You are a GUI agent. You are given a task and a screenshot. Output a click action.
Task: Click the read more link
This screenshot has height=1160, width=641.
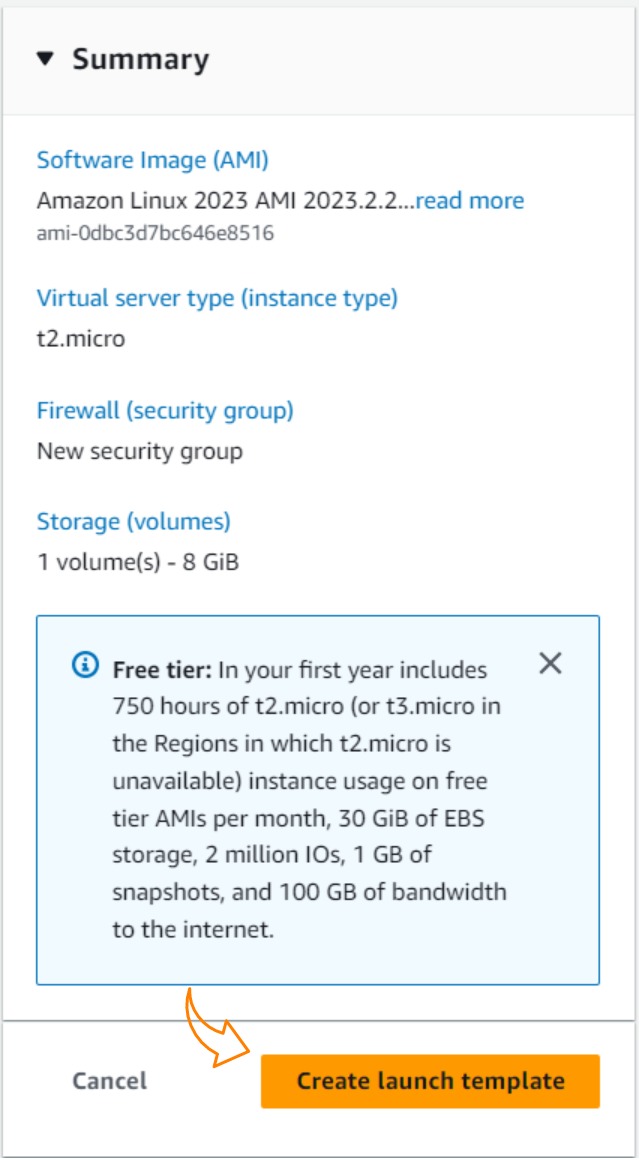point(469,201)
